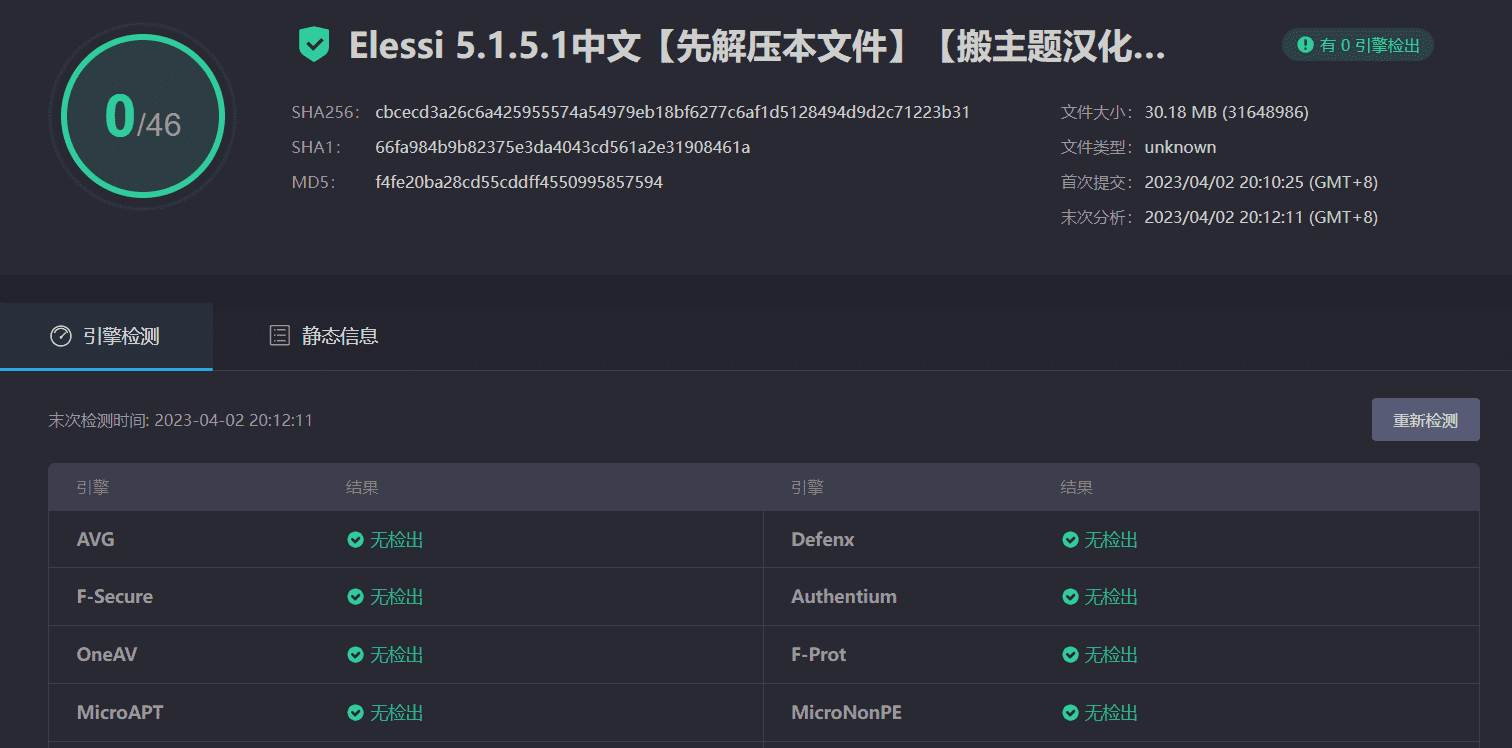Select the SHA1 hash value 66fa984b...
Screen dimensions: 1512x748
(563, 147)
